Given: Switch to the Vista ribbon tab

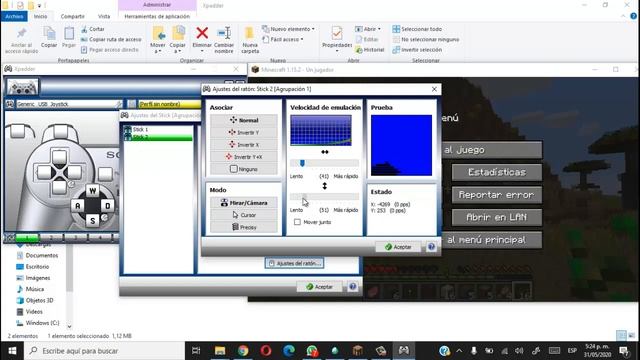Looking at the screenshot, I should point(104,16).
